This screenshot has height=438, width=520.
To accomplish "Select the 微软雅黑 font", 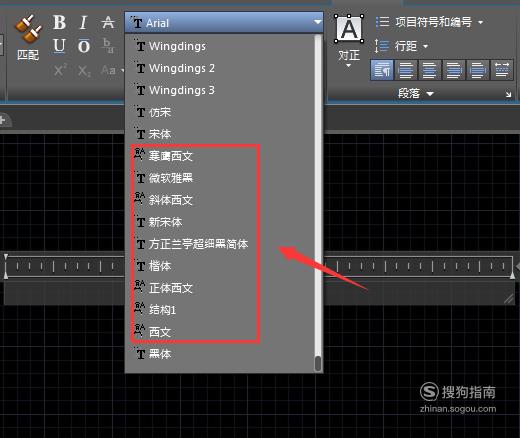I will coord(220,178).
